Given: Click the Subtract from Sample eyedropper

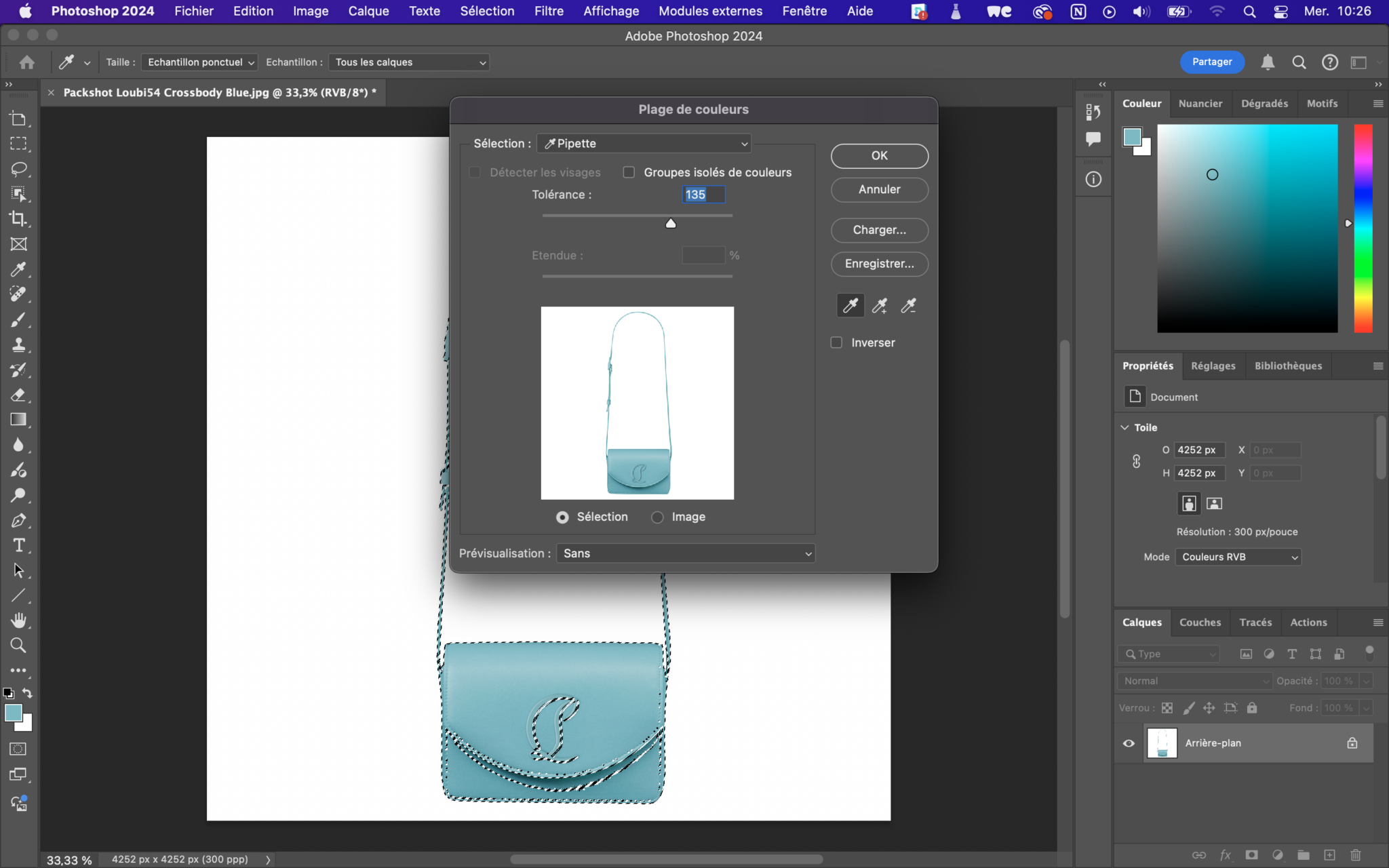Looking at the screenshot, I should tap(909, 306).
